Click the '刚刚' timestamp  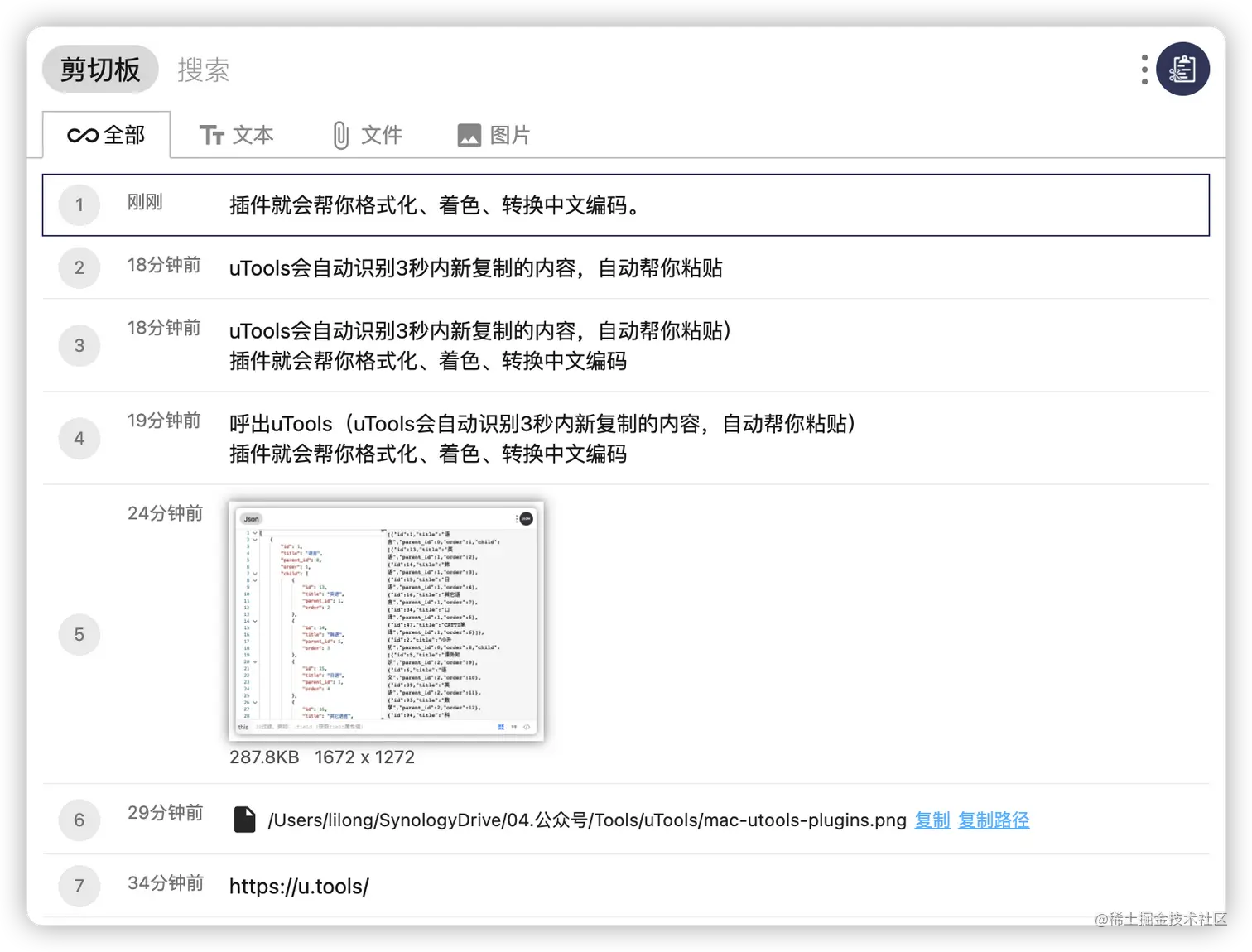[145, 202]
